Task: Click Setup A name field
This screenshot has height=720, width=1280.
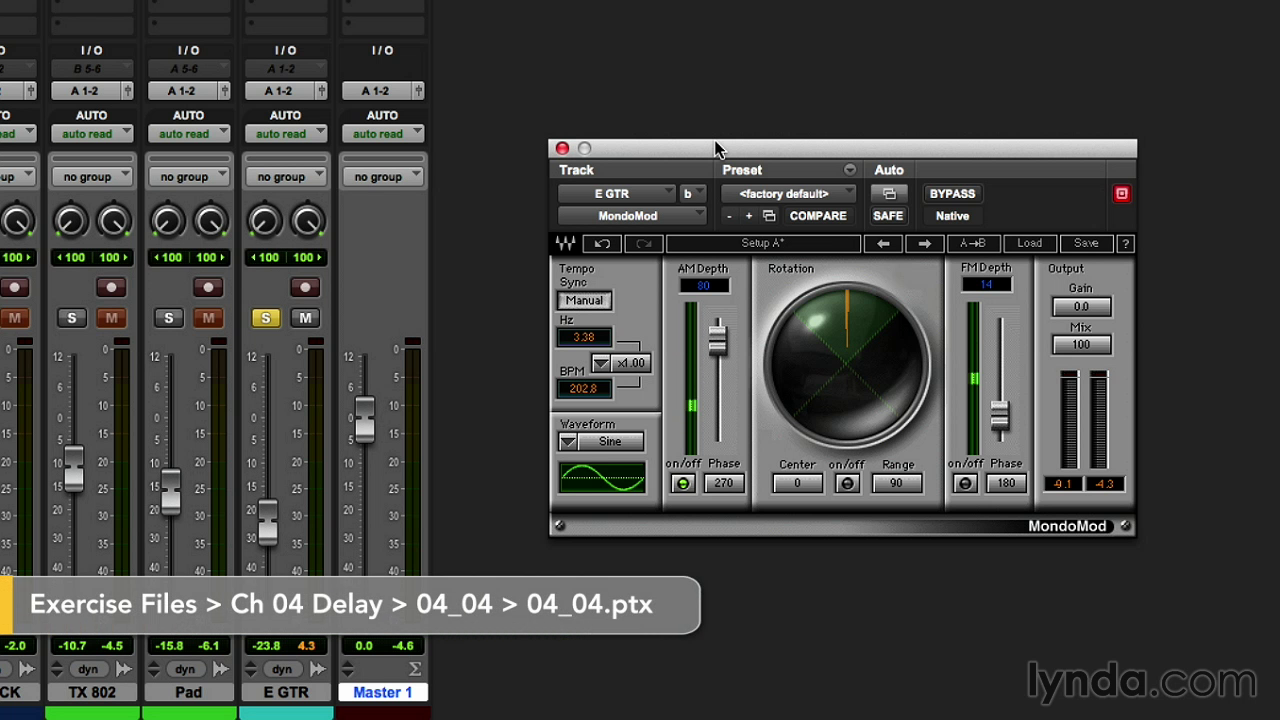Action: 763,243
